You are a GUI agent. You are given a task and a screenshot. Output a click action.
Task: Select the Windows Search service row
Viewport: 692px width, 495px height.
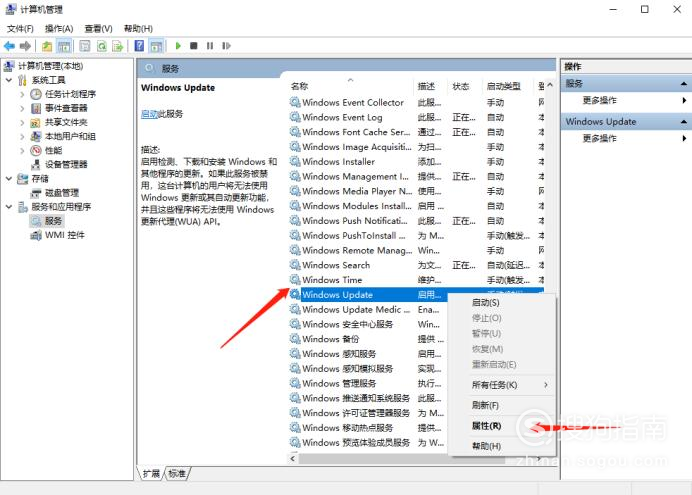[417, 265]
